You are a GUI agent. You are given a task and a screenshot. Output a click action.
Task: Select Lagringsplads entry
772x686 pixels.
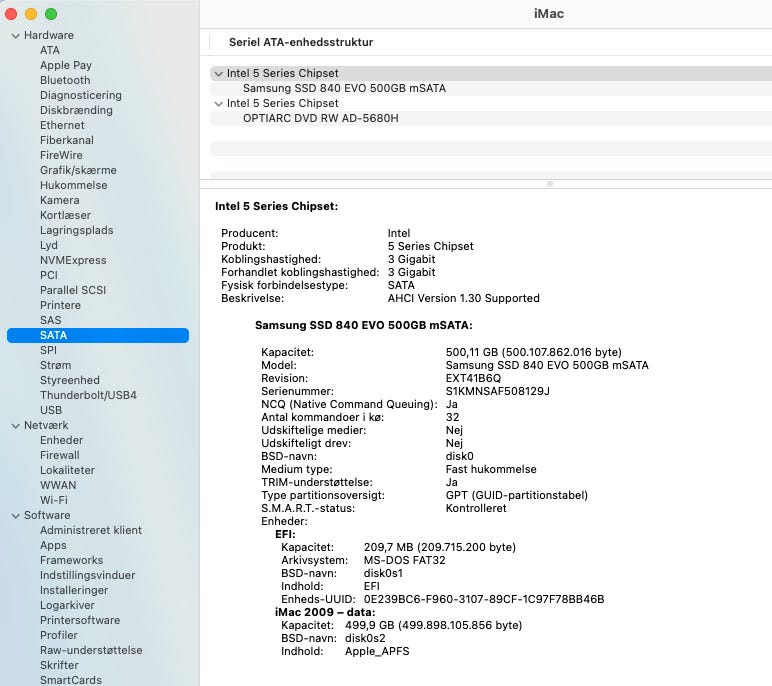tap(76, 230)
